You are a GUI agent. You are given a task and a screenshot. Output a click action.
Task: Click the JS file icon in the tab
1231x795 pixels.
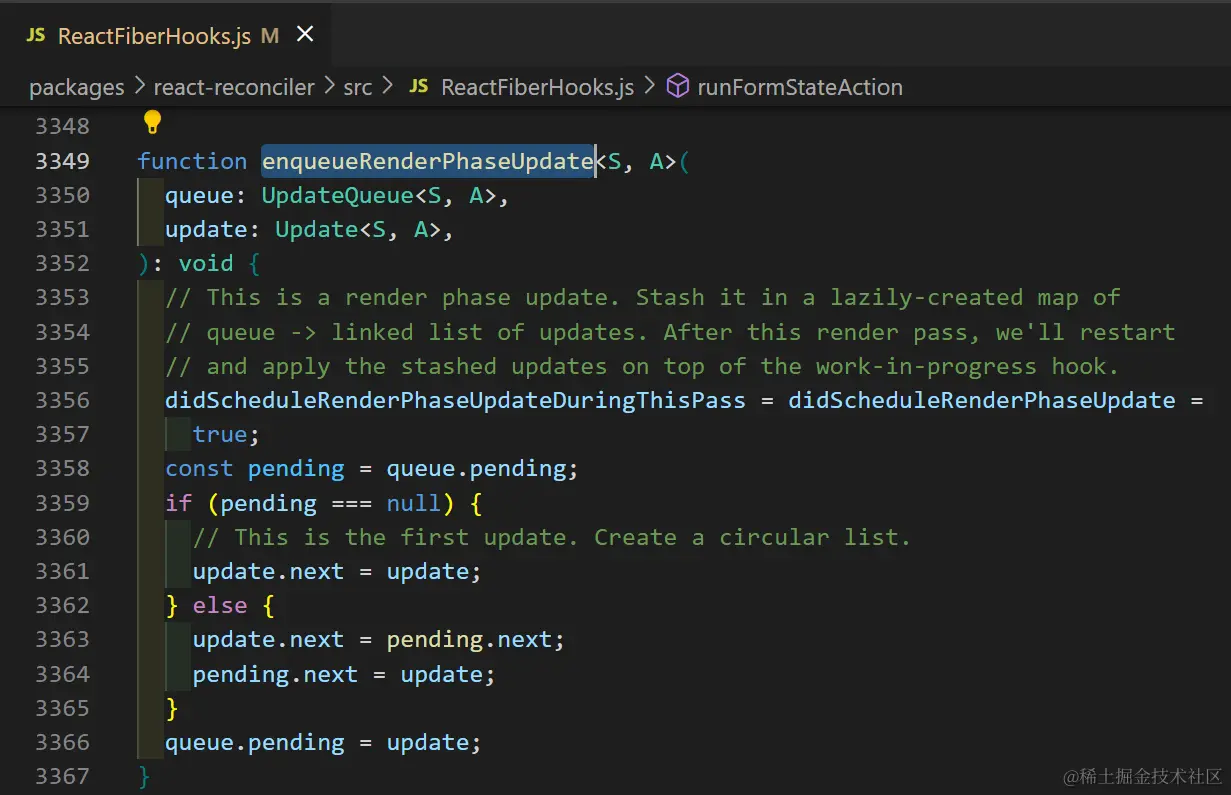coord(36,35)
